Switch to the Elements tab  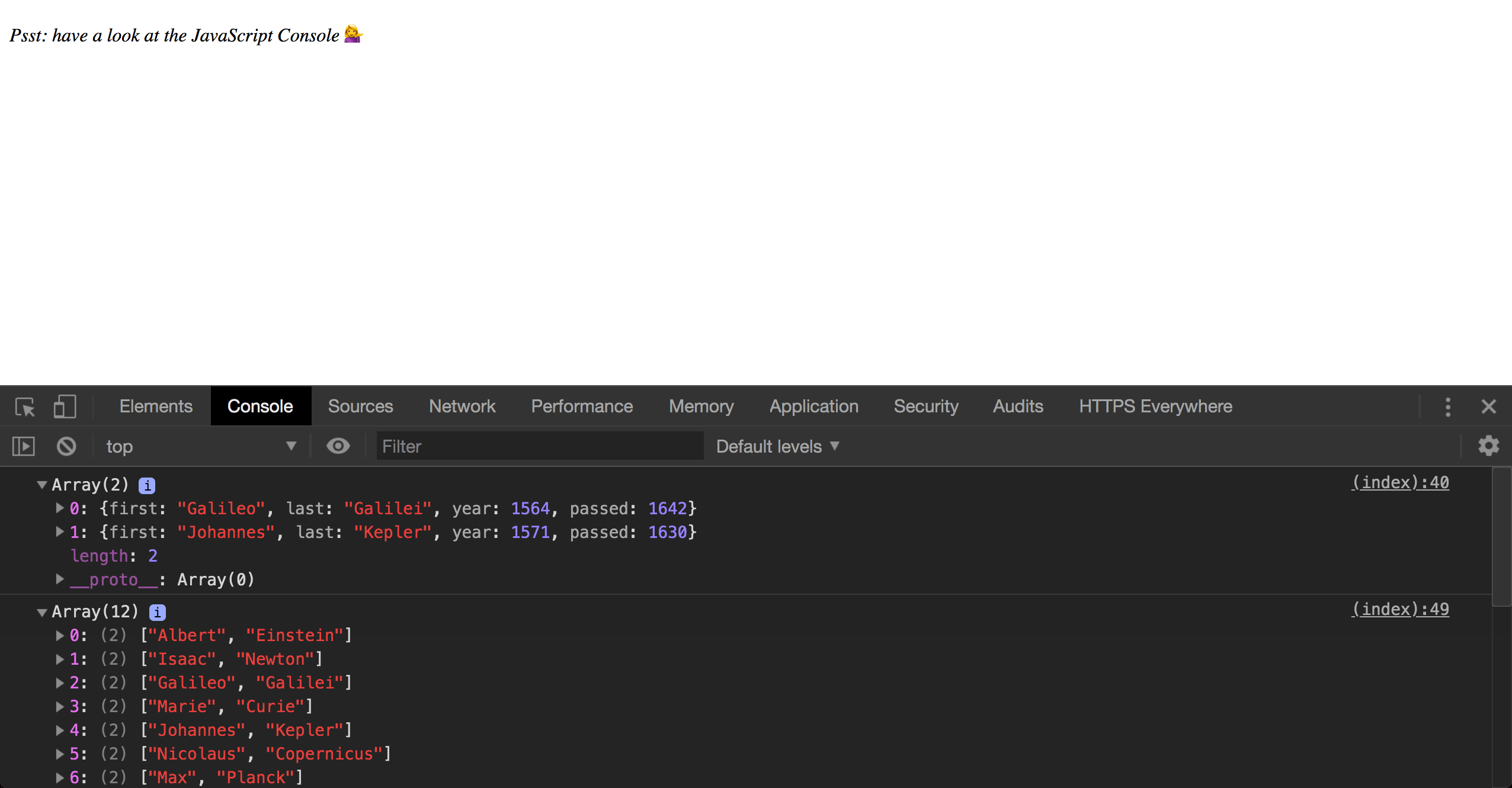[x=156, y=406]
